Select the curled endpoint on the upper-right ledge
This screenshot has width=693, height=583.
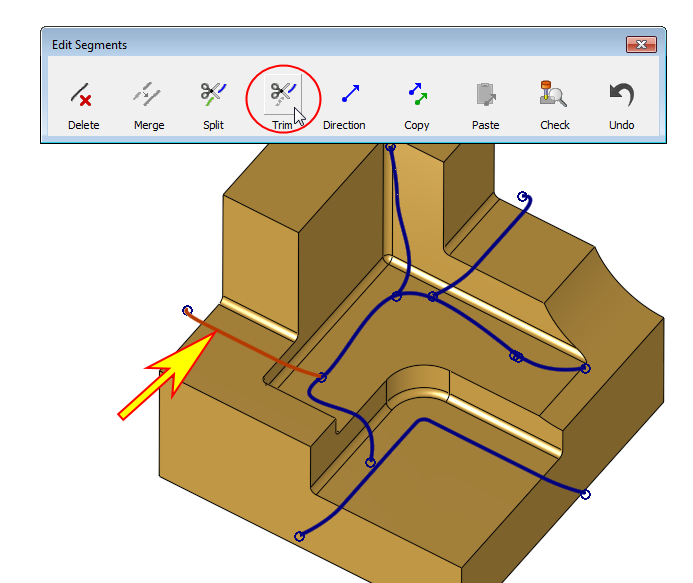tap(522, 198)
